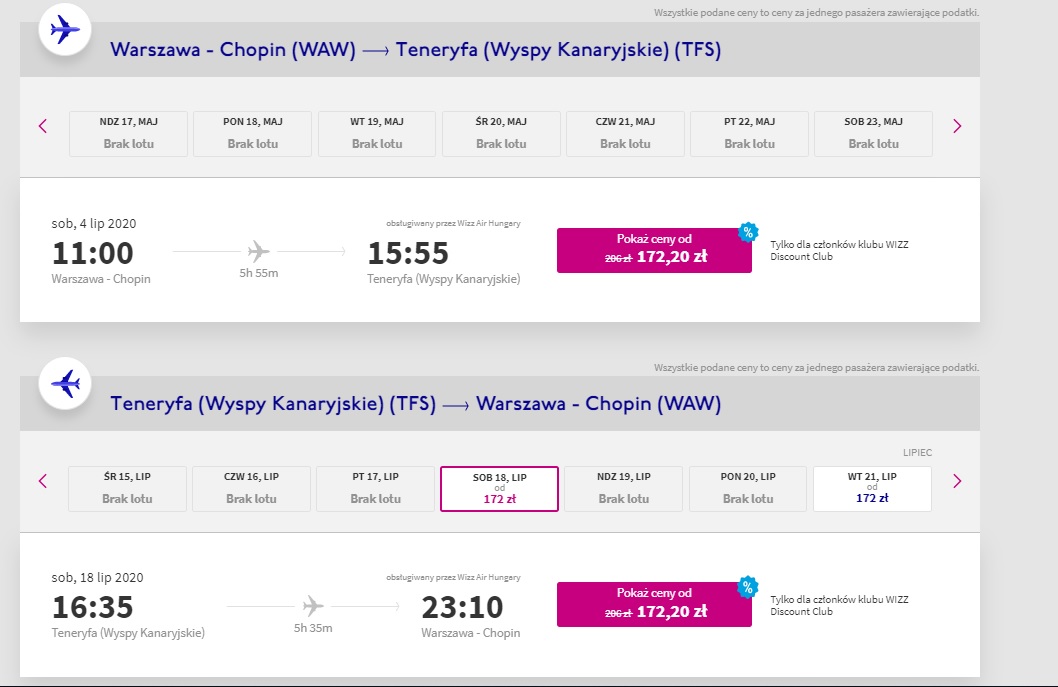Select WT 21, LIP return date at 172 zł

pyautogui.click(x=872, y=489)
